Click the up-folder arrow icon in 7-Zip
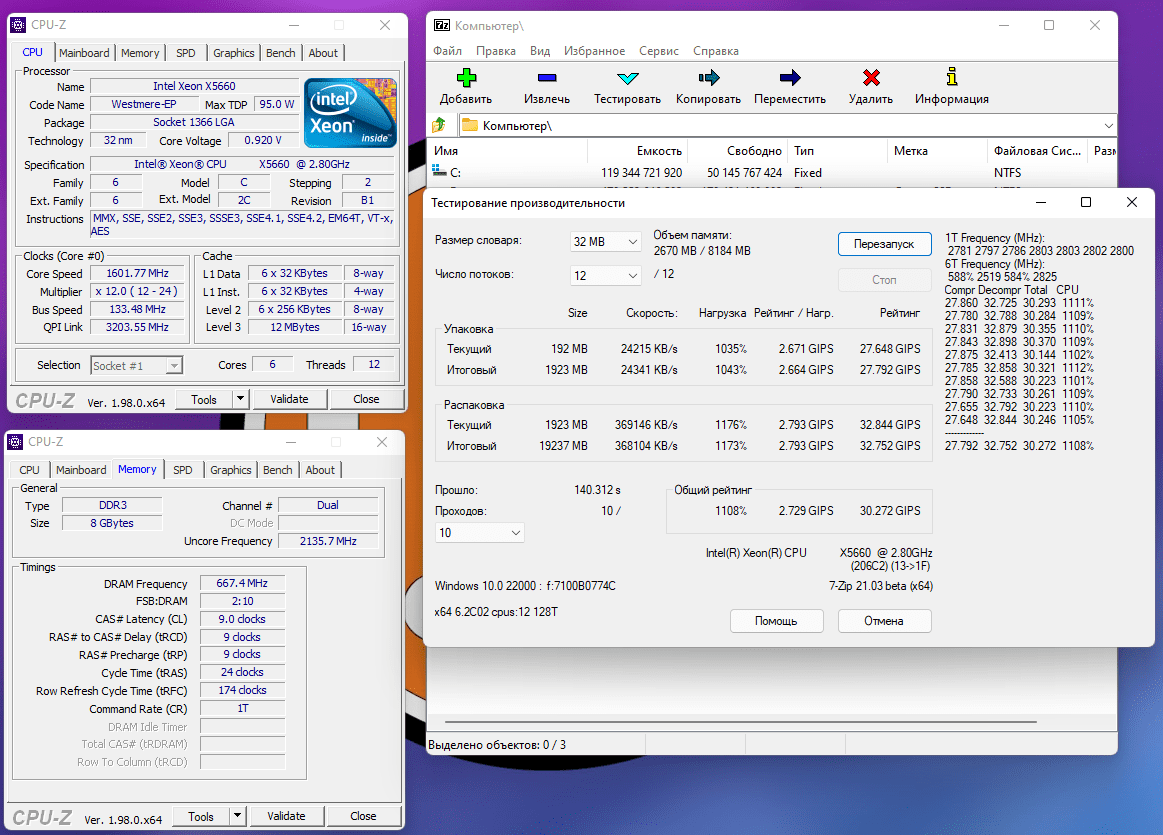Image resolution: width=1163 pixels, height=835 pixels. pyautogui.click(x=439, y=125)
